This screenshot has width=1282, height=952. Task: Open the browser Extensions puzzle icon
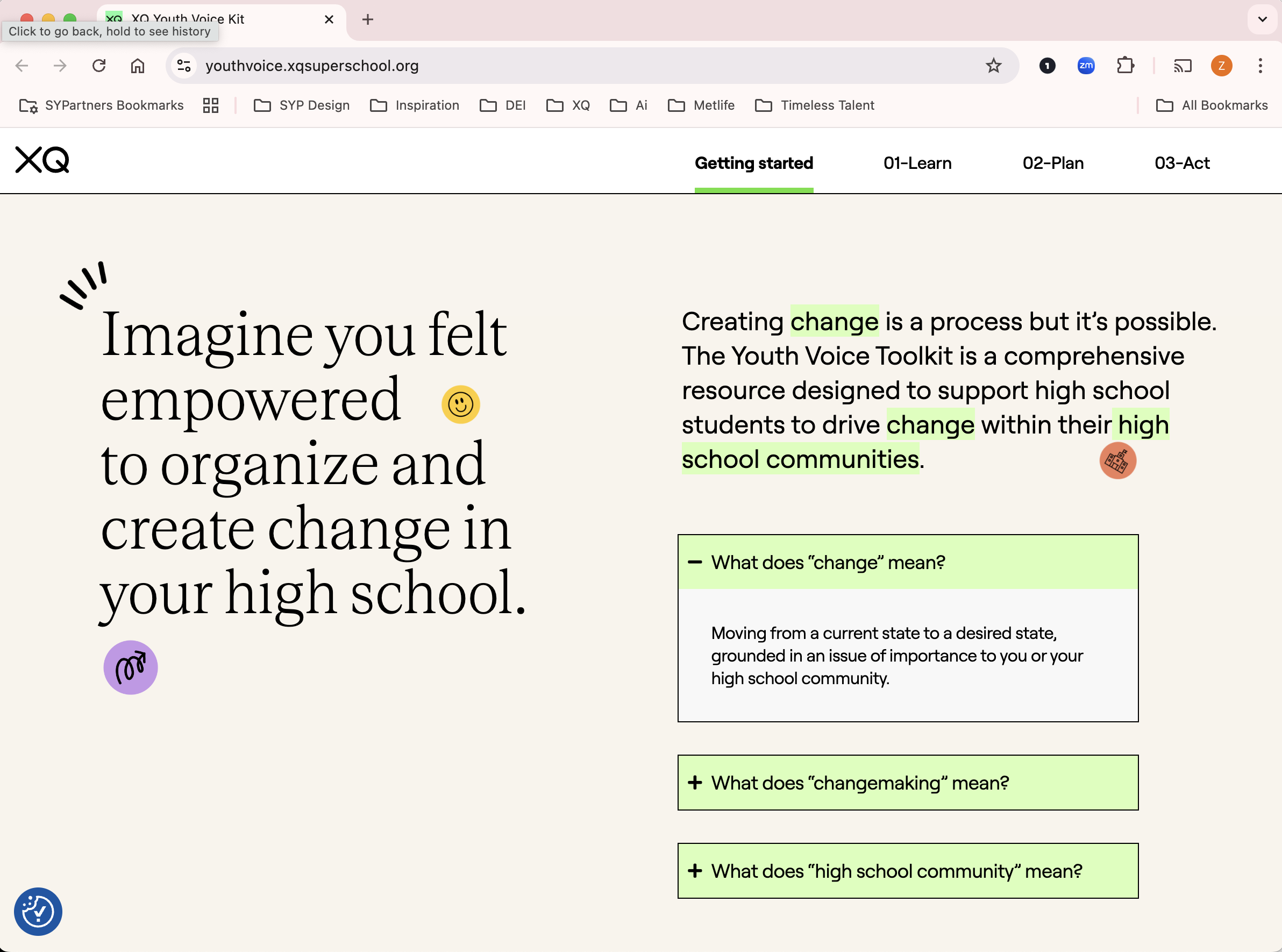pos(1124,66)
